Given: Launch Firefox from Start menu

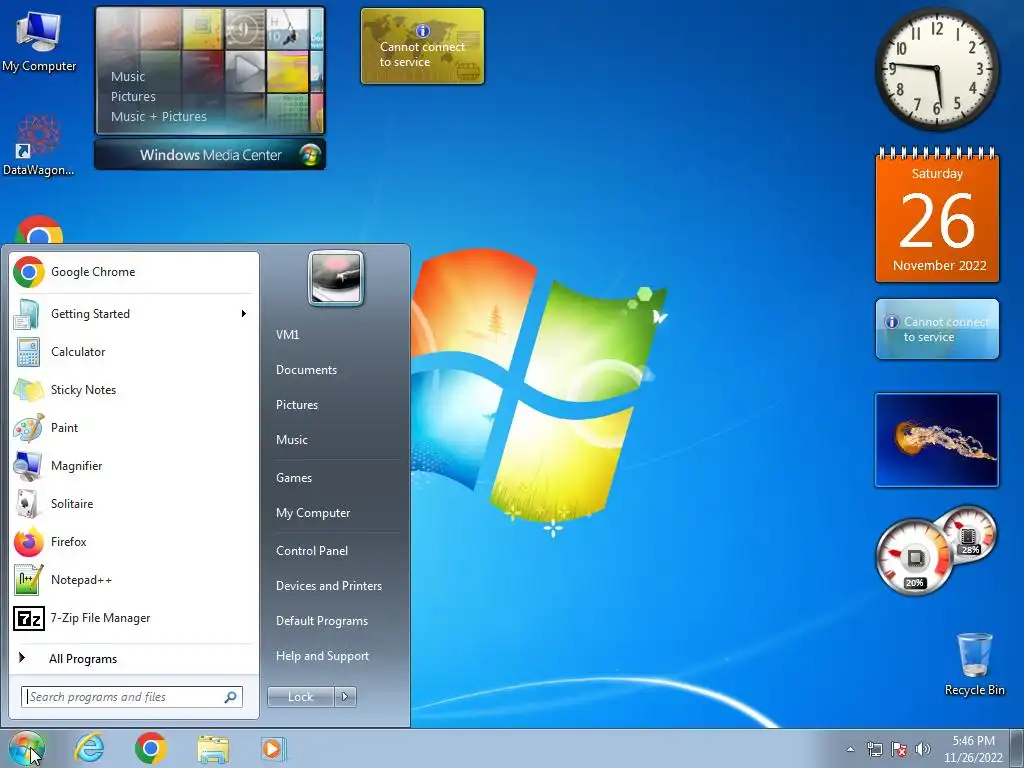Looking at the screenshot, I should pos(134,542).
